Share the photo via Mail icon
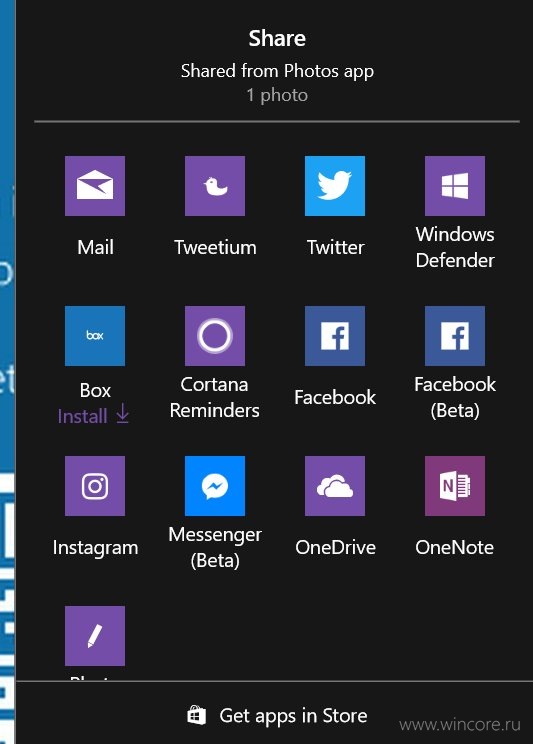Screen dimensions: 533x744 [95, 186]
